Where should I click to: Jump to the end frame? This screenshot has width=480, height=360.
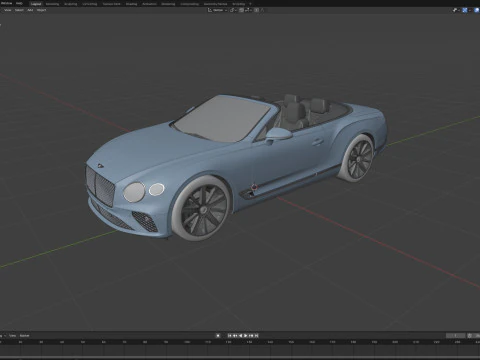[x=256, y=336]
